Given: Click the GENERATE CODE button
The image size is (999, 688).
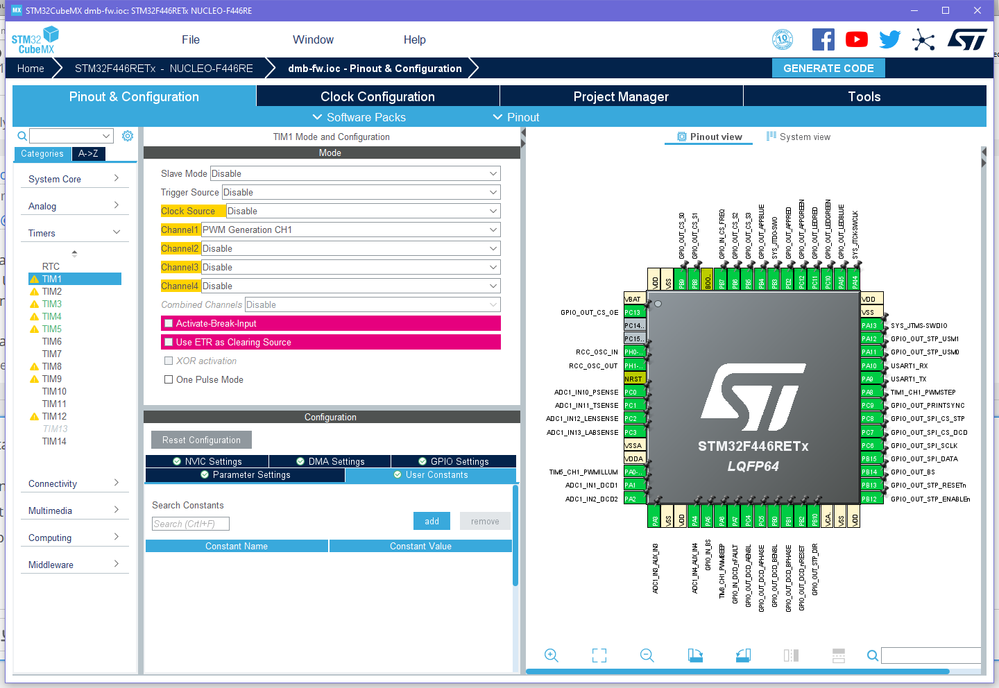Looking at the screenshot, I should [828, 68].
